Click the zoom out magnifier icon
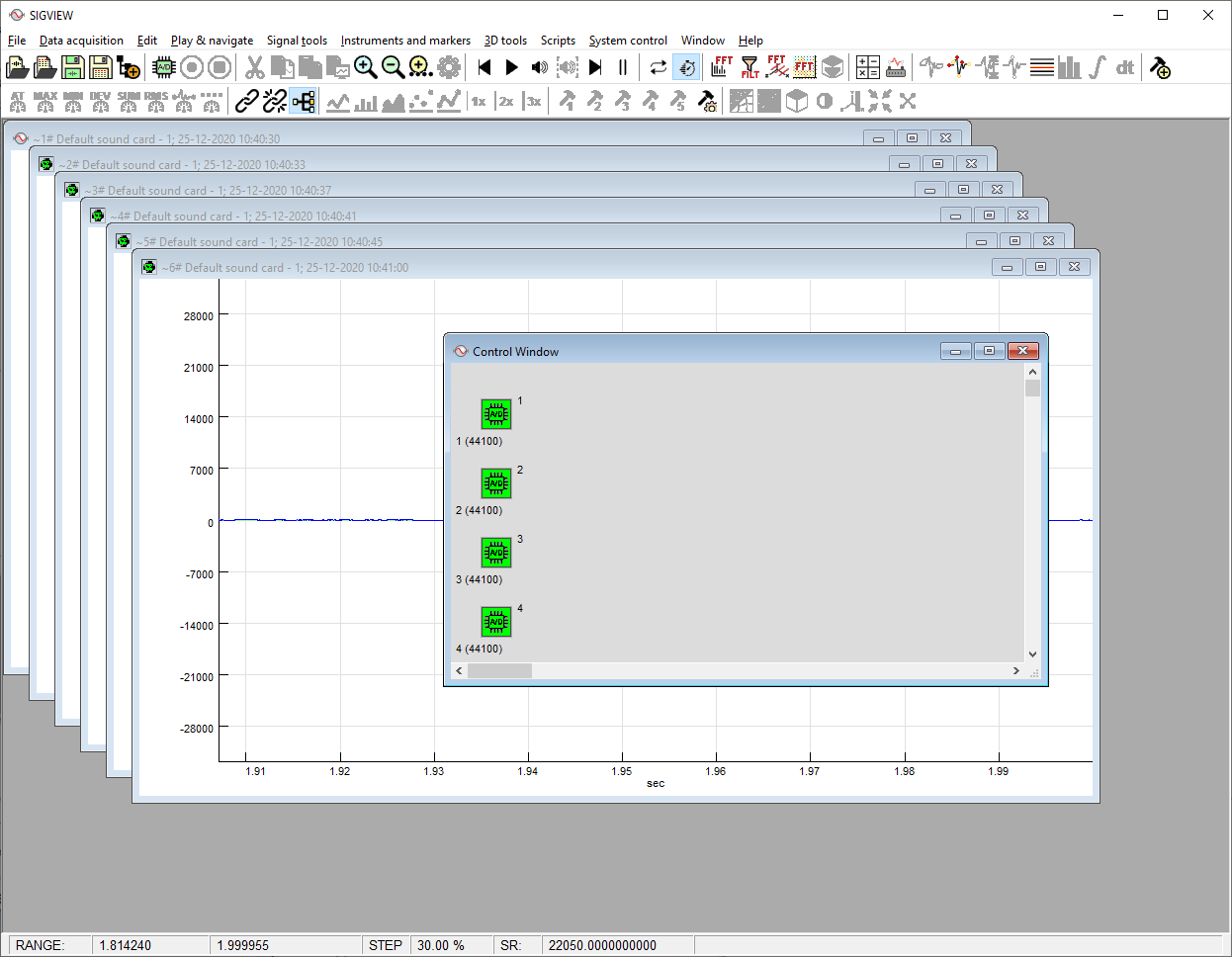Viewport: 1232px width, 957px height. (x=393, y=67)
